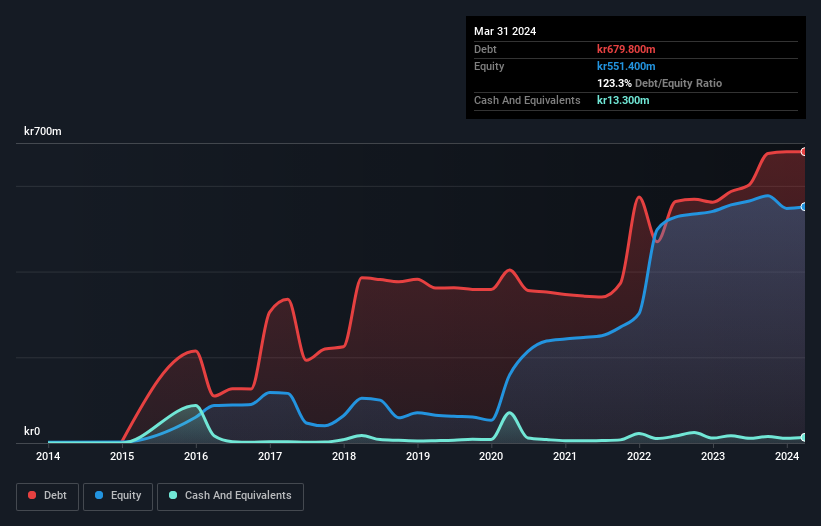Click the 2016 x-axis label

point(196,456)
